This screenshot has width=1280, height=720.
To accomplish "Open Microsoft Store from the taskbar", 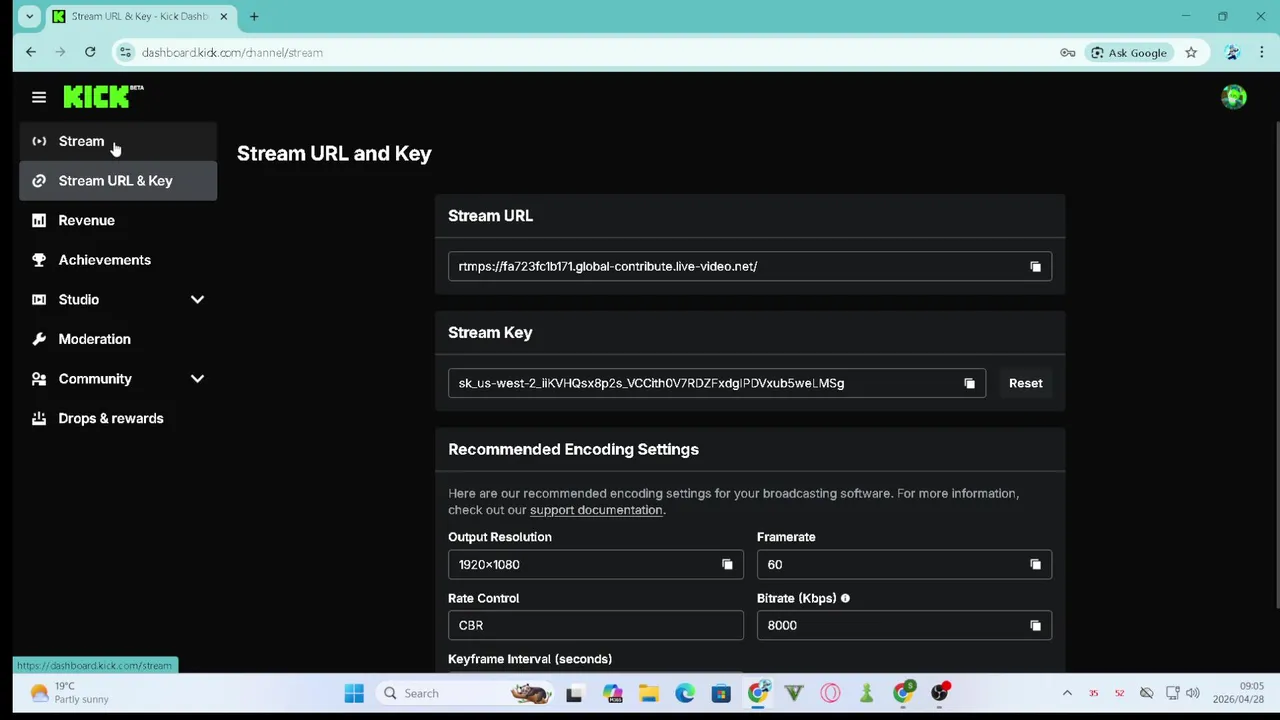I will click(721, 693).
